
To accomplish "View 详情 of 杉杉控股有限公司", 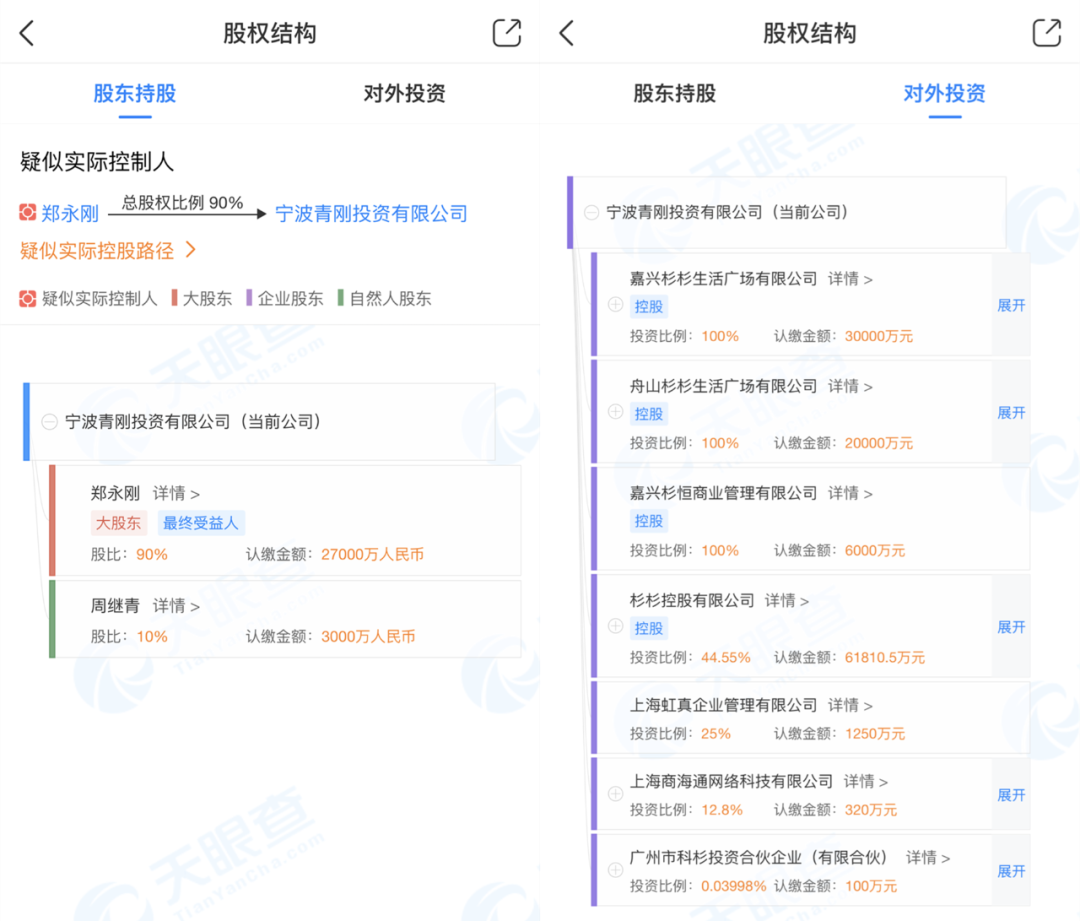I will [x=787, y=601].
